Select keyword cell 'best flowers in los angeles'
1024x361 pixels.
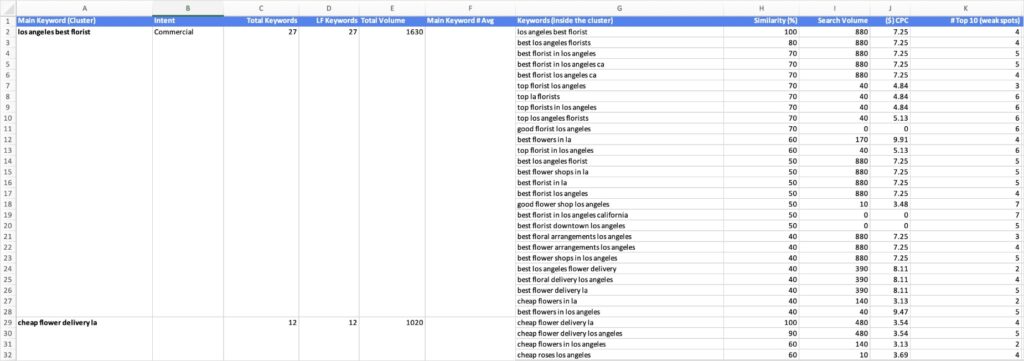618,312
